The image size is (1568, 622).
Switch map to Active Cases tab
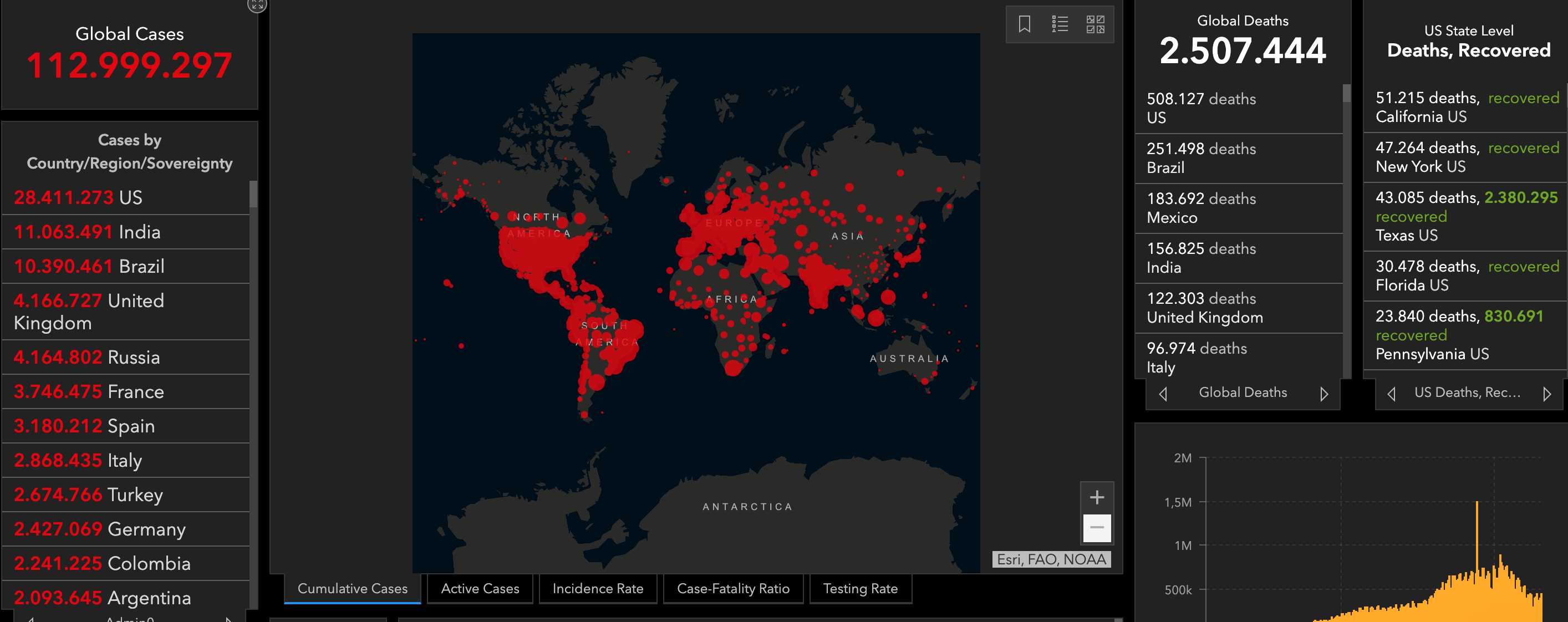point(480,589)
